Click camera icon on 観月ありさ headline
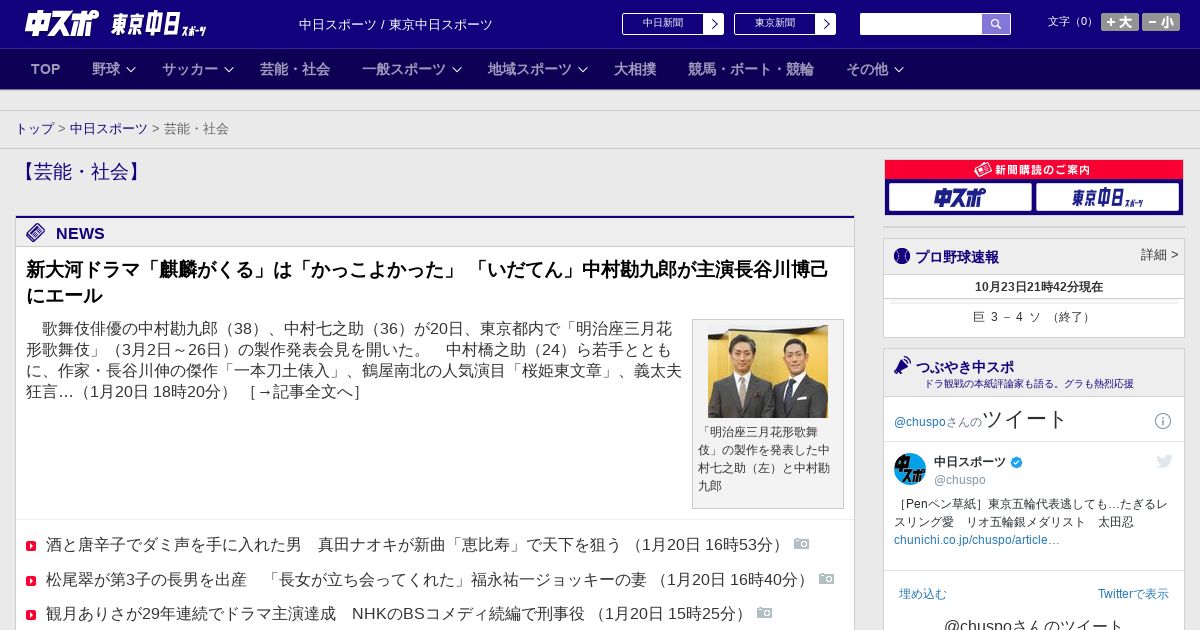Image resolution: width=1200 pixels, height=630 pixels. [765, 613]
